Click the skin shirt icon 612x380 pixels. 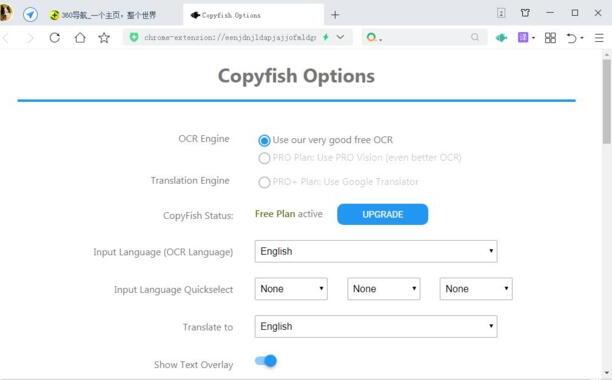[x=525, y=13]
